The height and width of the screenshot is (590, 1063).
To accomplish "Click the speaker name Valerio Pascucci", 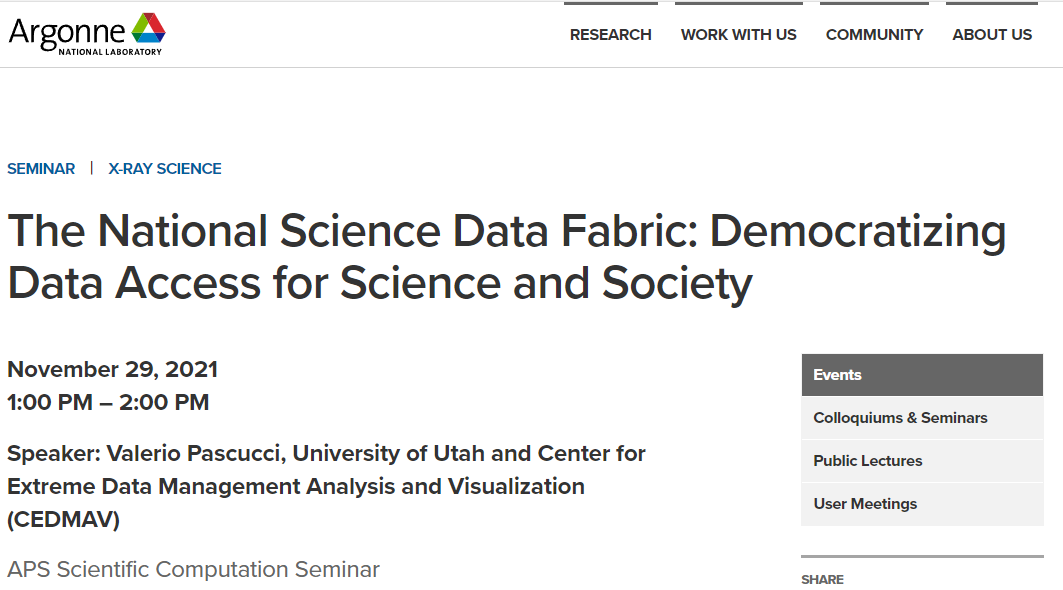I will point(193,453).
